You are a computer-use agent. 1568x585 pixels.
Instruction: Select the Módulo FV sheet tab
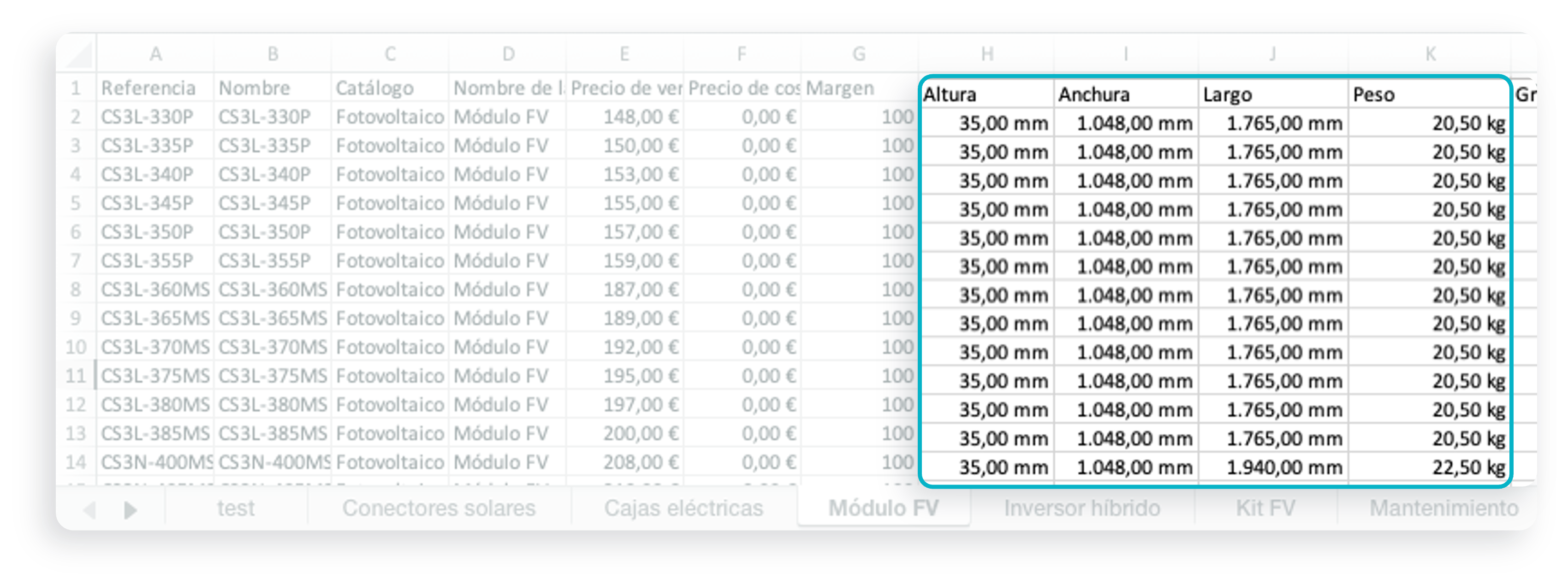coord(884,508)
